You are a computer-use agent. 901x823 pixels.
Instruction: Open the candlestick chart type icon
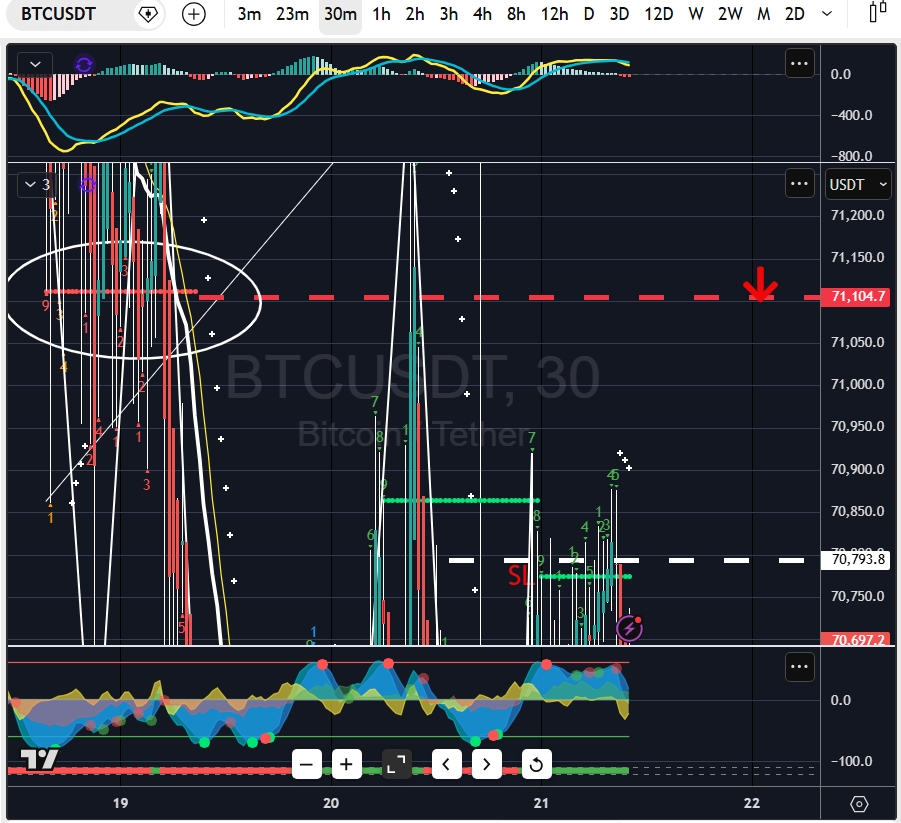click(877, 13)
